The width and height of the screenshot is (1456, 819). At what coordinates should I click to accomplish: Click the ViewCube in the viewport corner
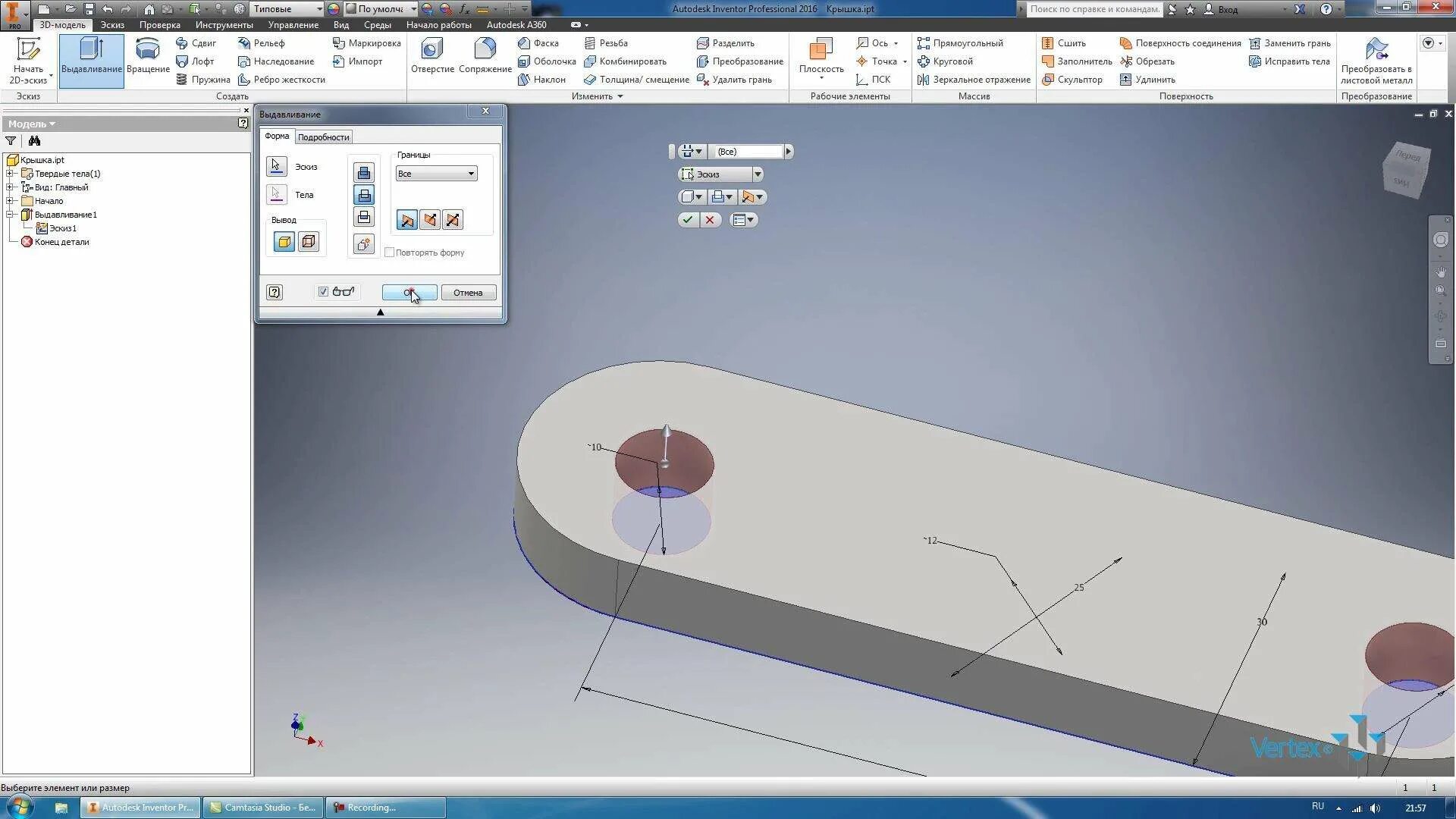[x=1405, y=169]
